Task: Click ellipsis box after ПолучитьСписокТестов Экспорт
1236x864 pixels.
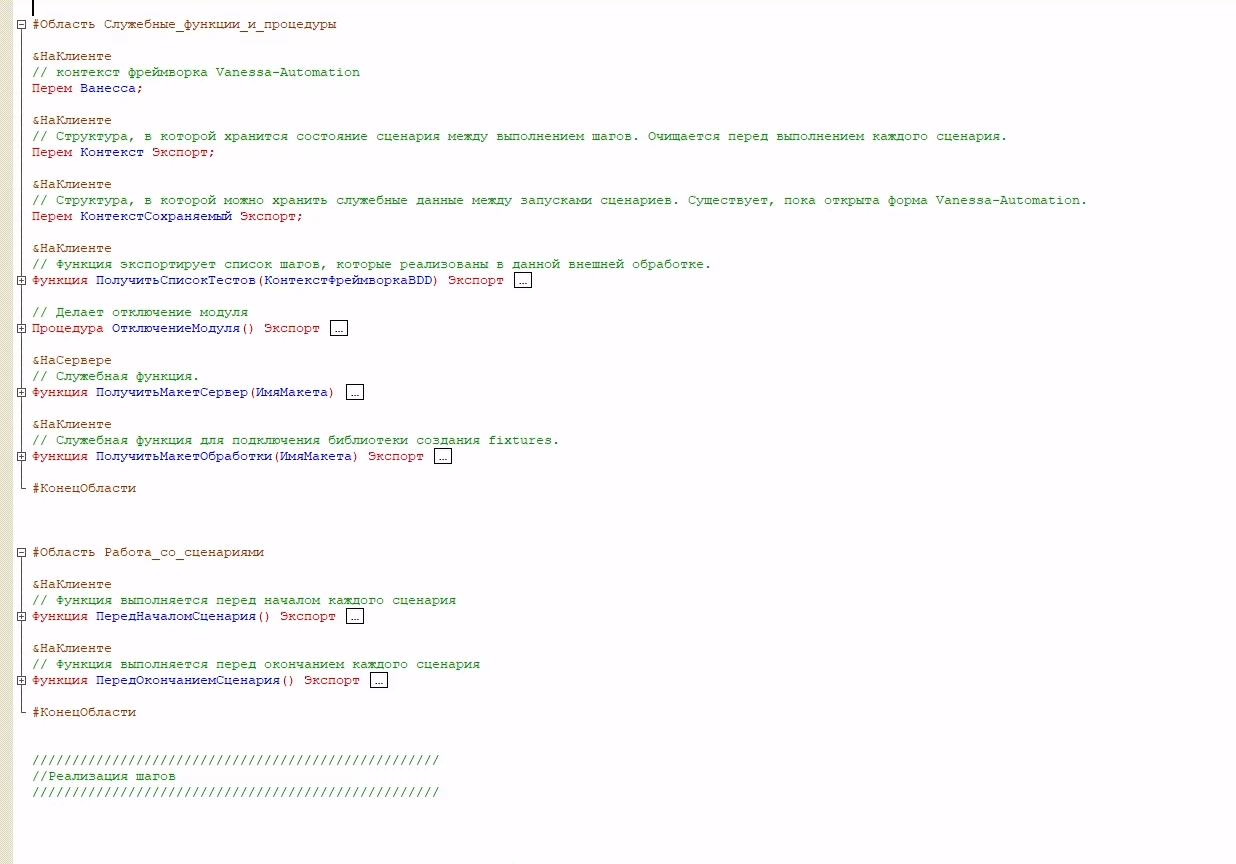Action: point(522,281)
